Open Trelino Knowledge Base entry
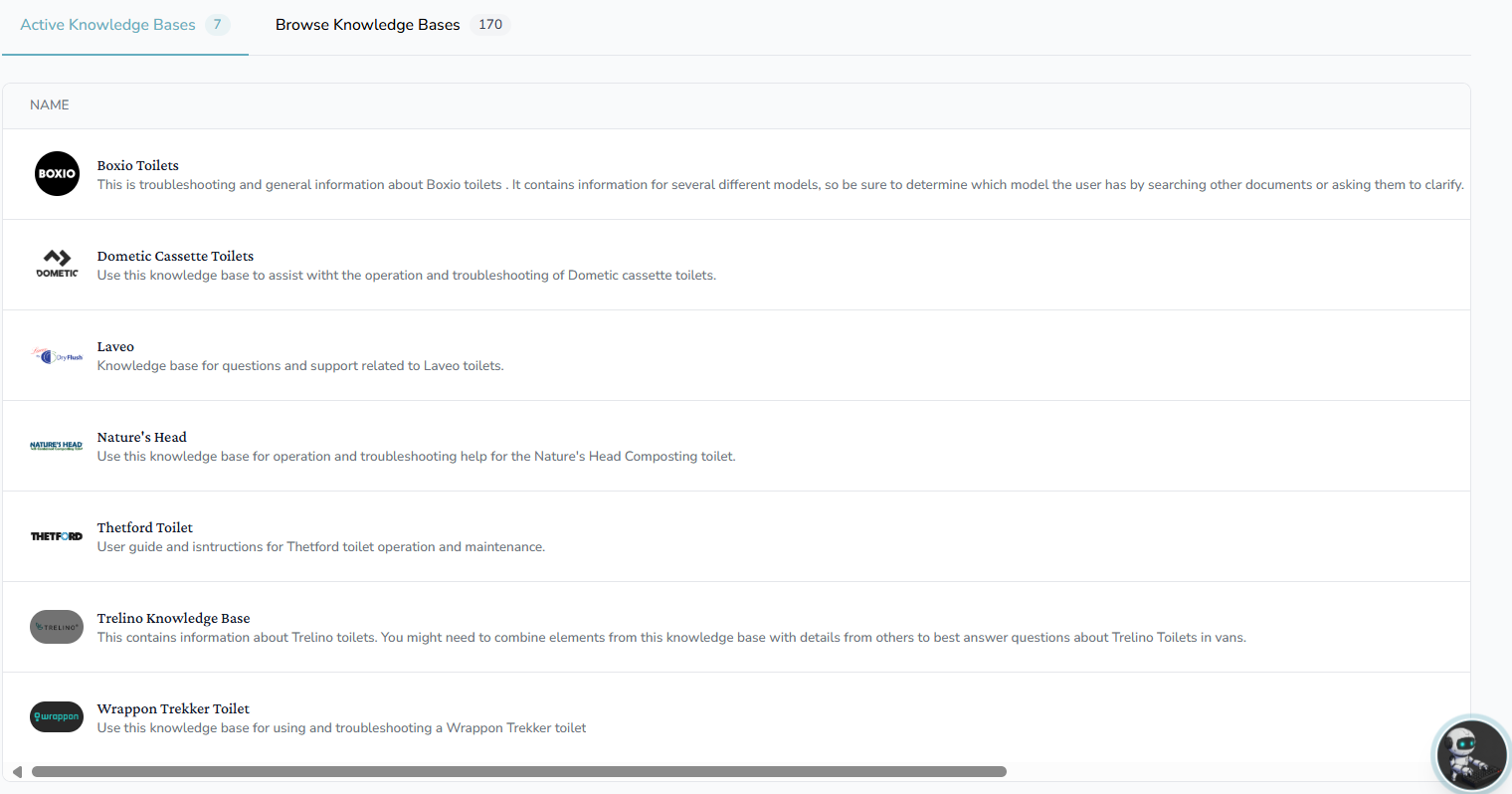Viewport: 1512px width, 794px height. pyautogui.click(x=174, y=618)
